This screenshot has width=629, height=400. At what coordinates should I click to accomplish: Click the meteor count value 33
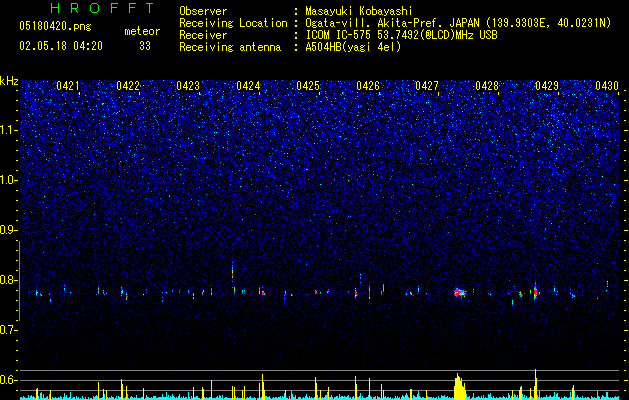[x=145, y=46]
